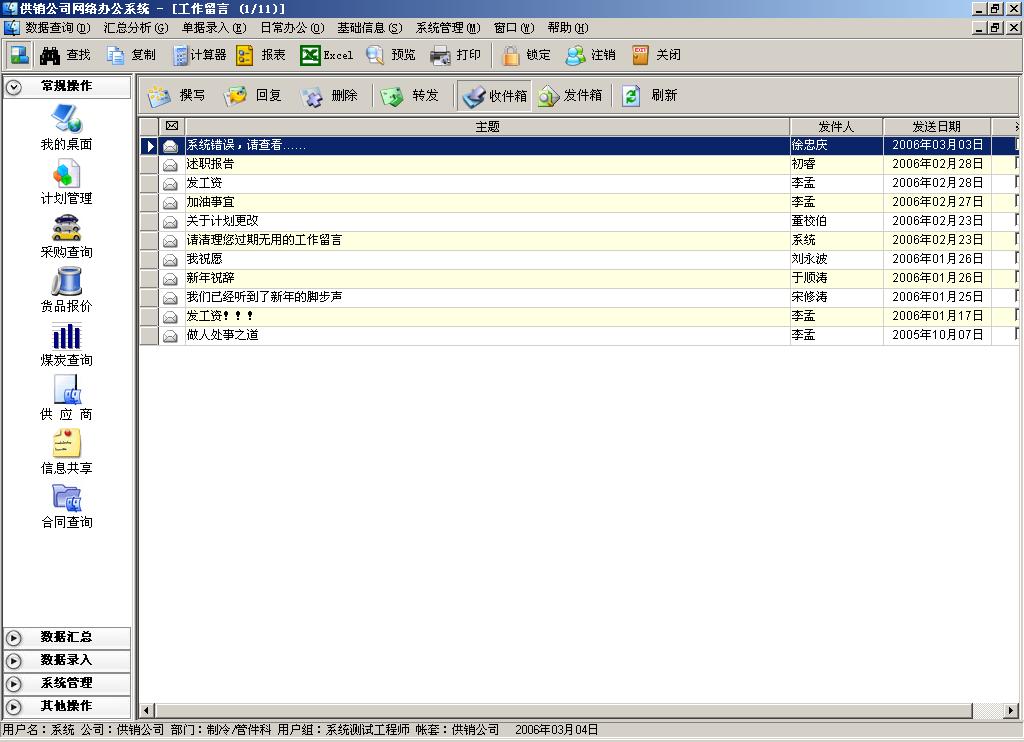The width and height of the screenshot is (1024, 742).
Task: Expand the 其他操作 panel
Action: pyautogui.click(x=67, y=706)
